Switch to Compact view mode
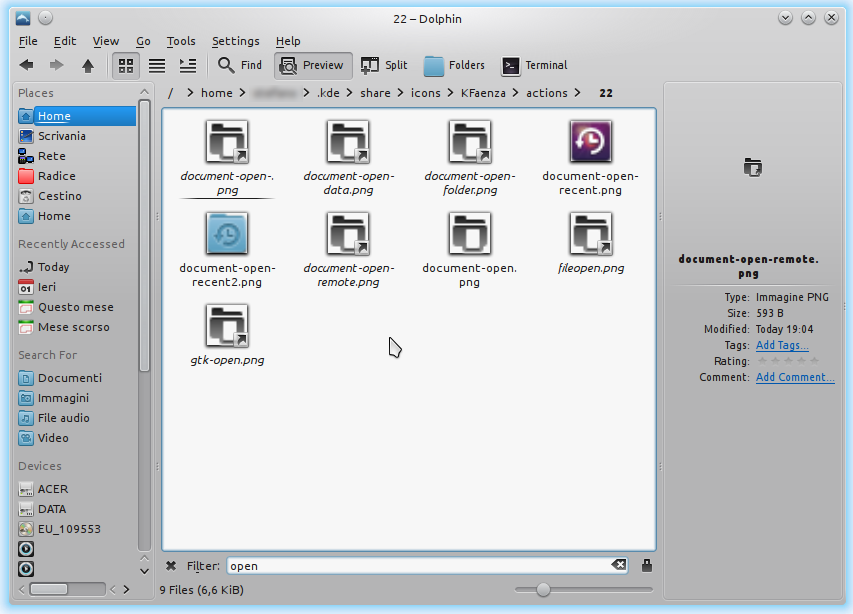The width and height of the screenshot is (853, 614). tap(157, 66)
